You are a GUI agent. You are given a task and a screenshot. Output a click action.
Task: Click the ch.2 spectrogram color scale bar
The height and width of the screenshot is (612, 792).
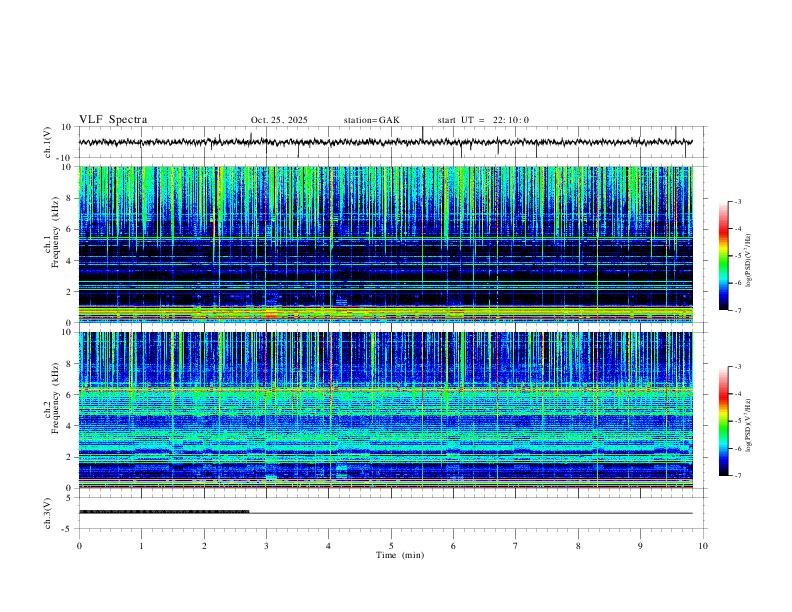coord(723,421)
